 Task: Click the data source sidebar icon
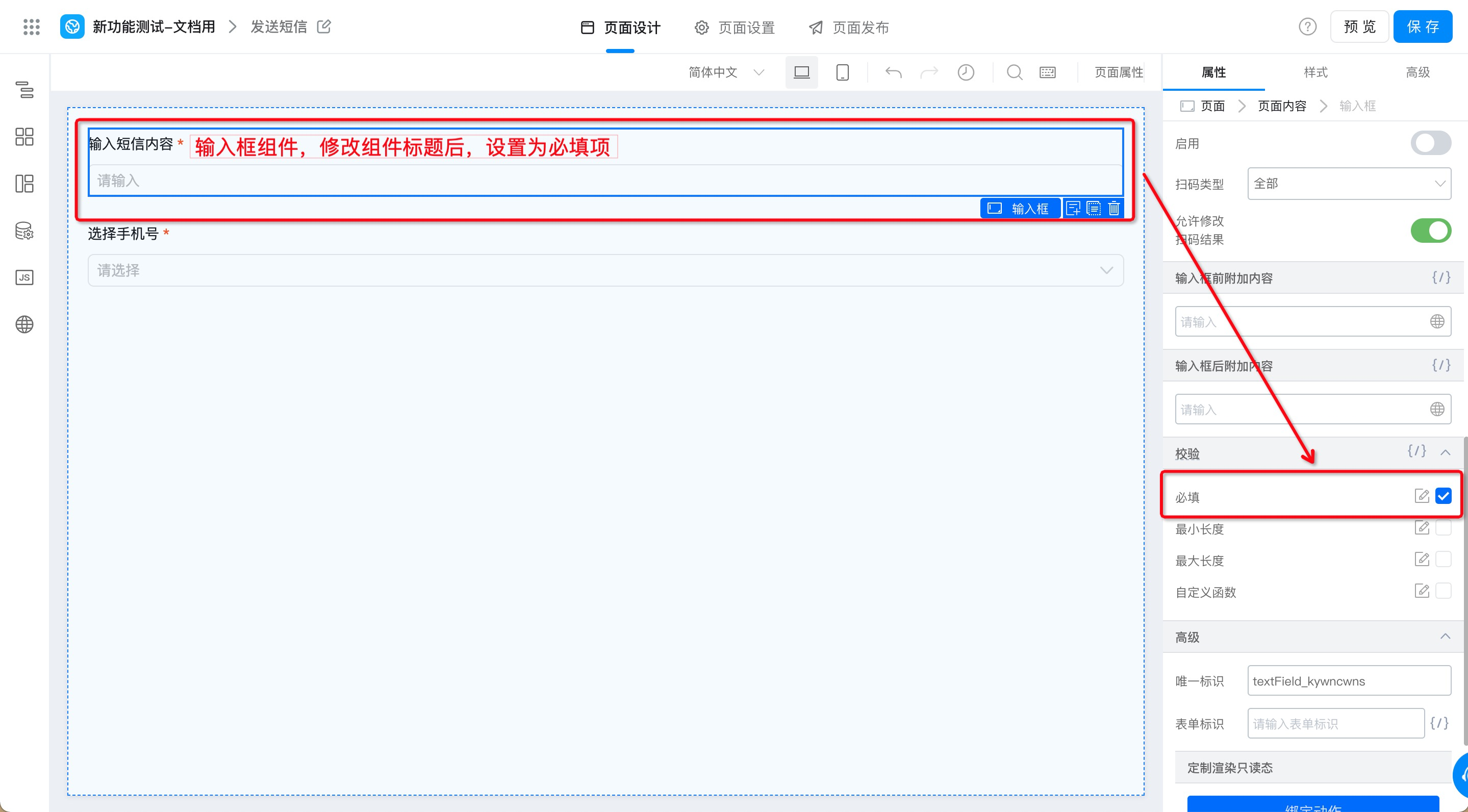[24, 231]
